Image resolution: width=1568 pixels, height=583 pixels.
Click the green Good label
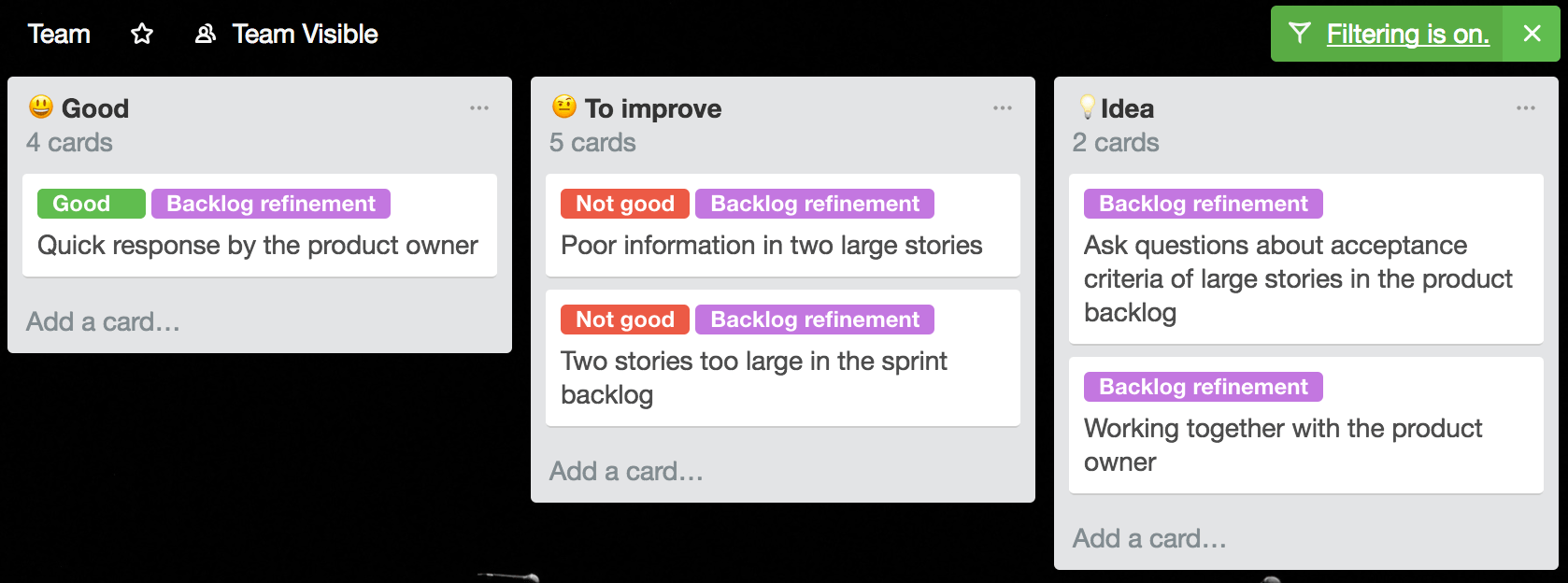click(91, 204)
